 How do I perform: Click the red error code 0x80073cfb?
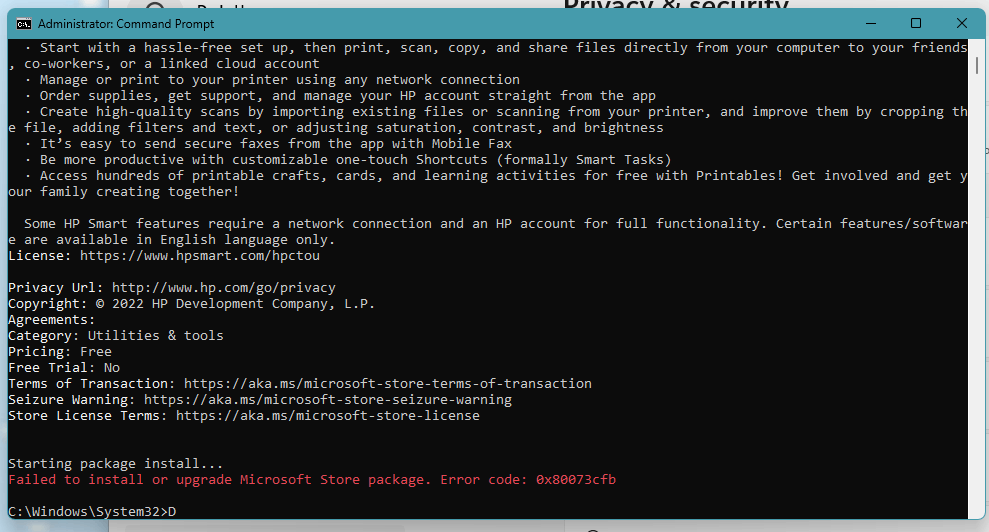[576, 480]
